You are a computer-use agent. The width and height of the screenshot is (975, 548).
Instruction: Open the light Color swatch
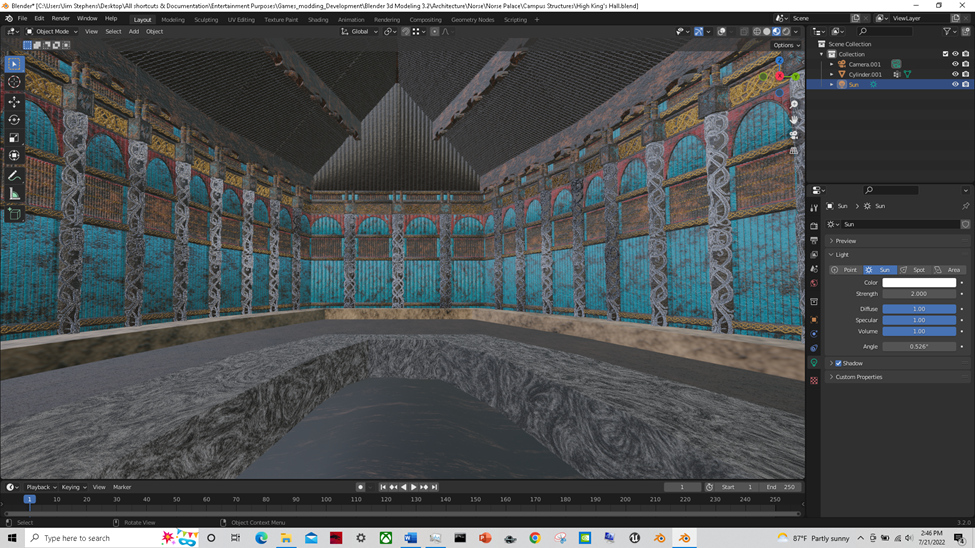coord(919,283)
